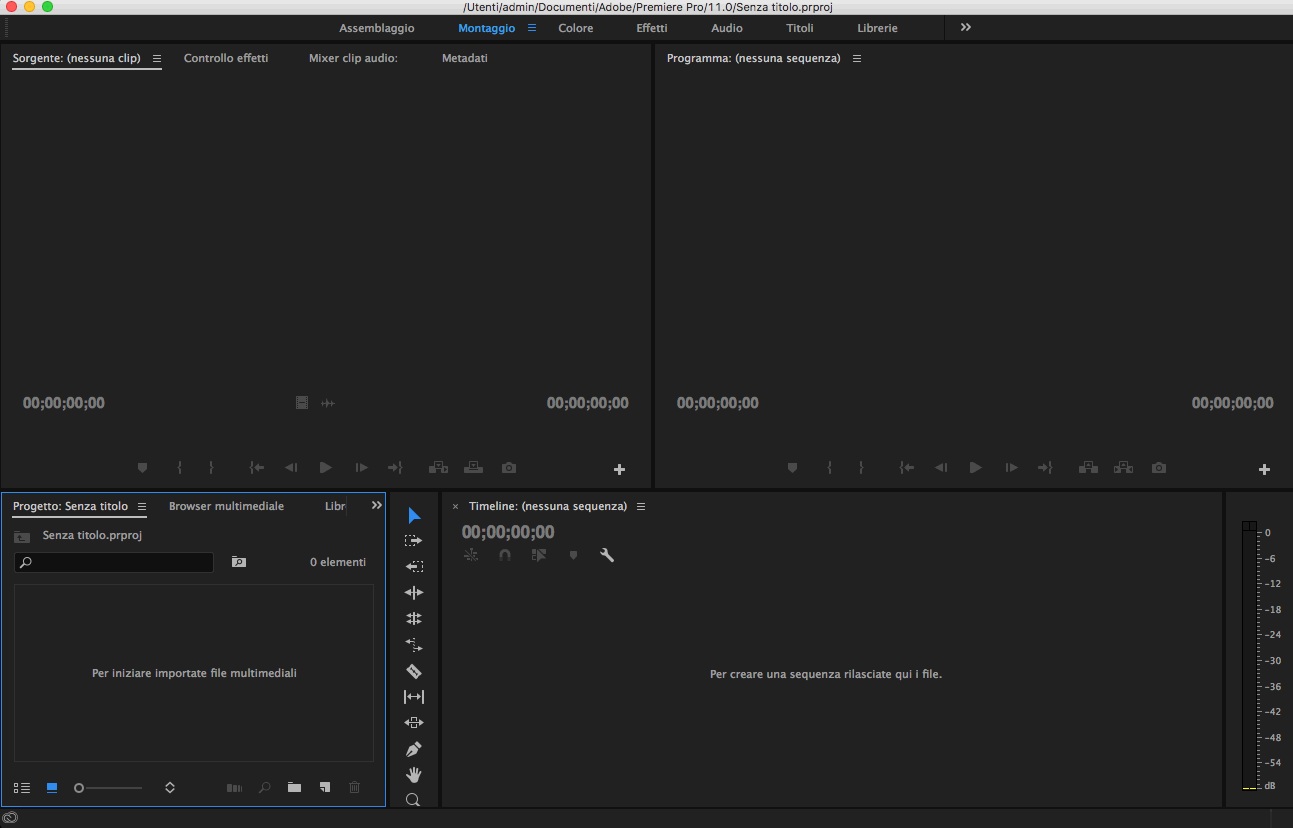Select the Rolling Edit tool

414,619
